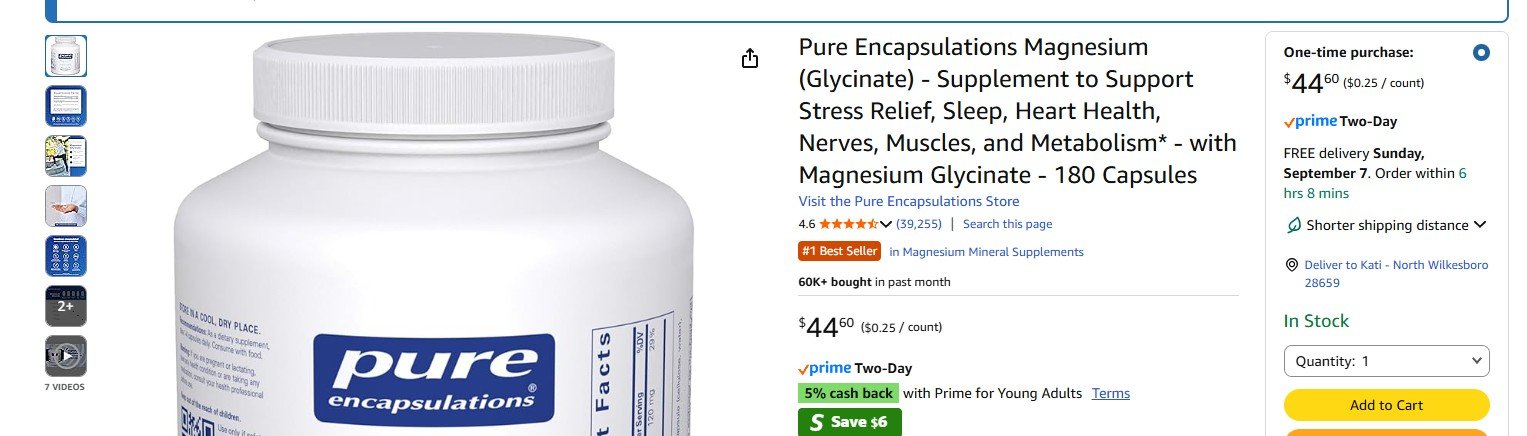The image size is (1527, 436).
Task: Add the item to cart
Action: pos(1386,405)
